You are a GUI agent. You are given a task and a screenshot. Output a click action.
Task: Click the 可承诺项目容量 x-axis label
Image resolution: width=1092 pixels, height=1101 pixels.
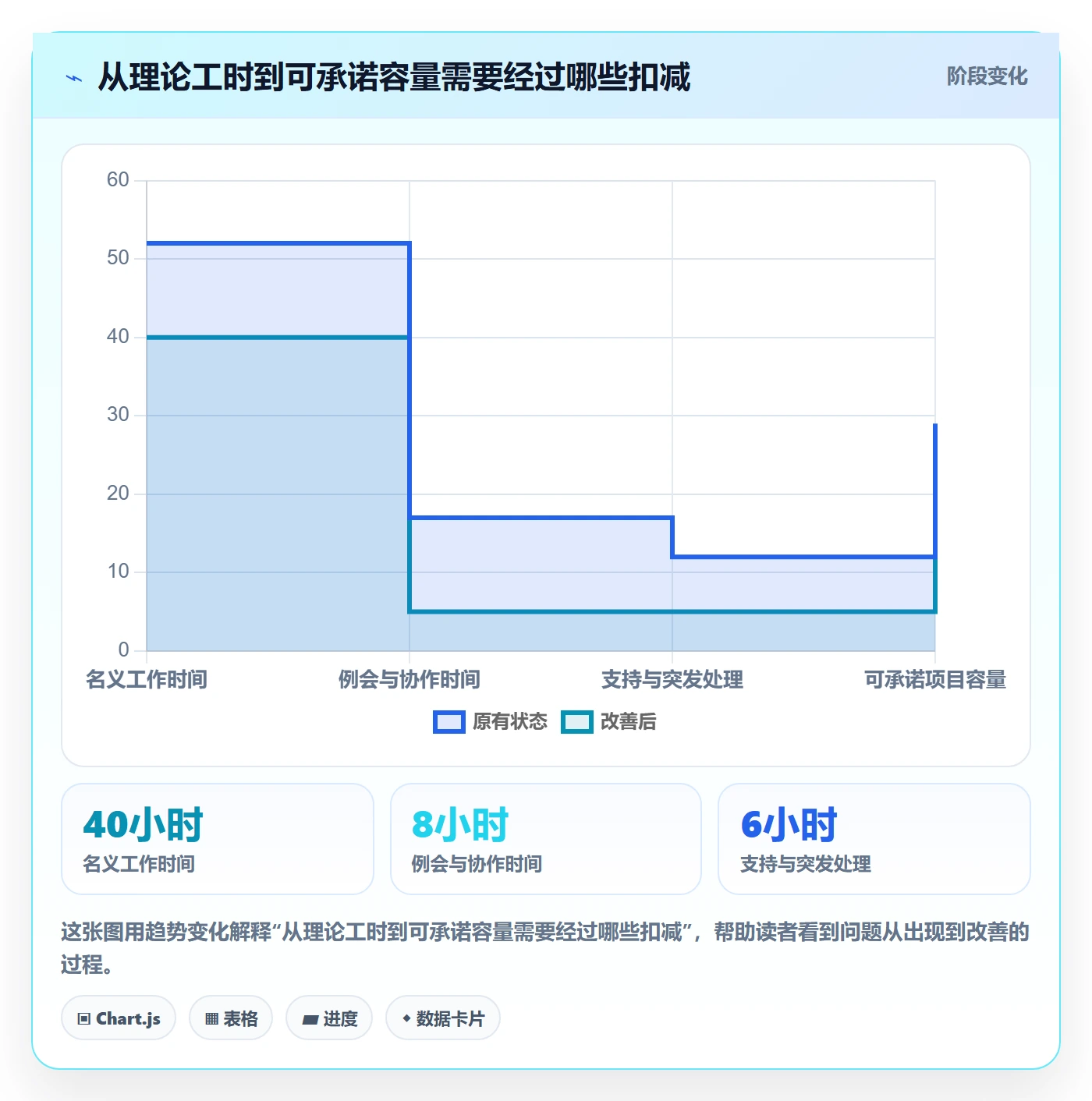click(935, 679)
